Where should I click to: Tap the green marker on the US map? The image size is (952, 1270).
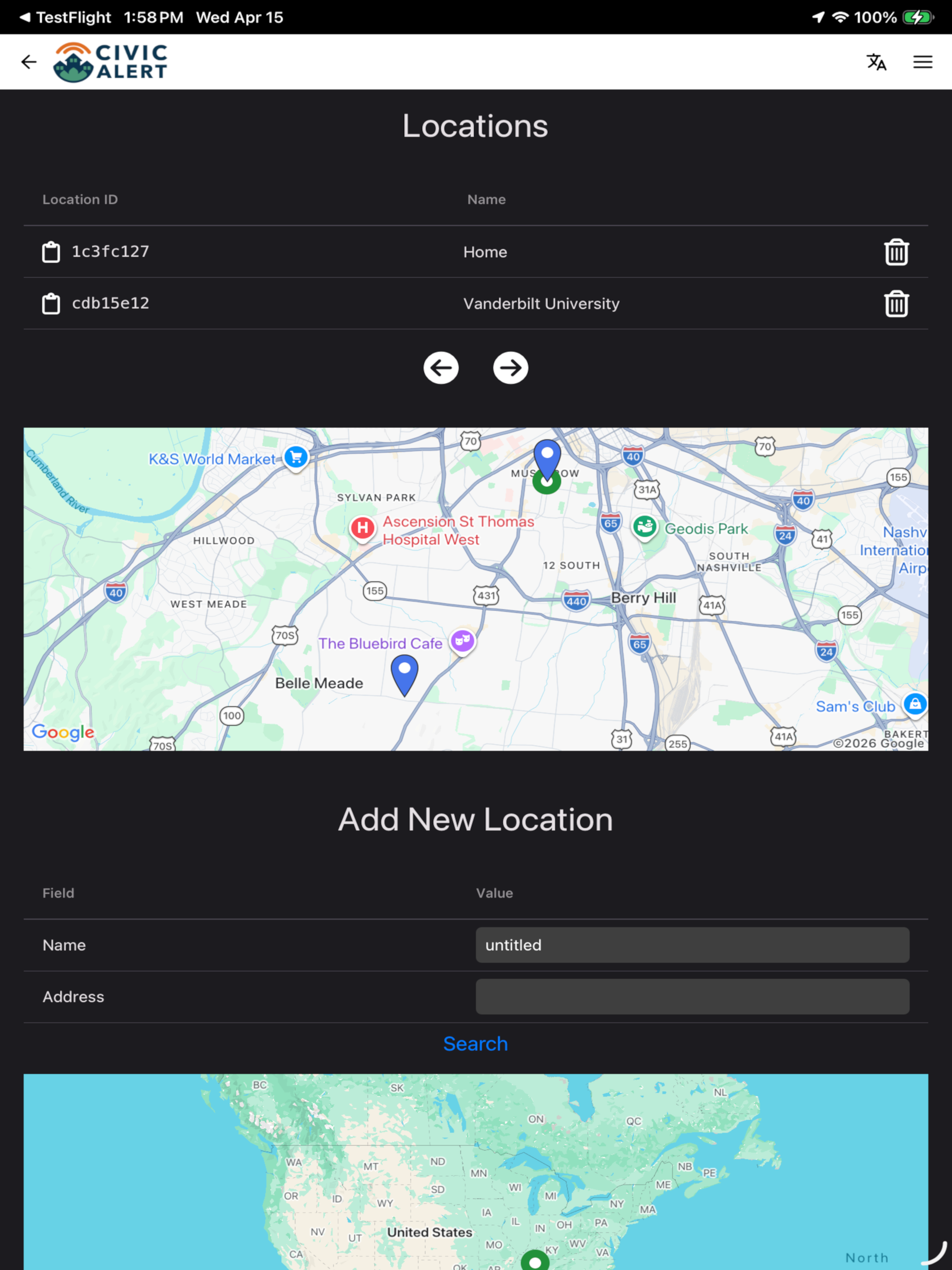535,1261
